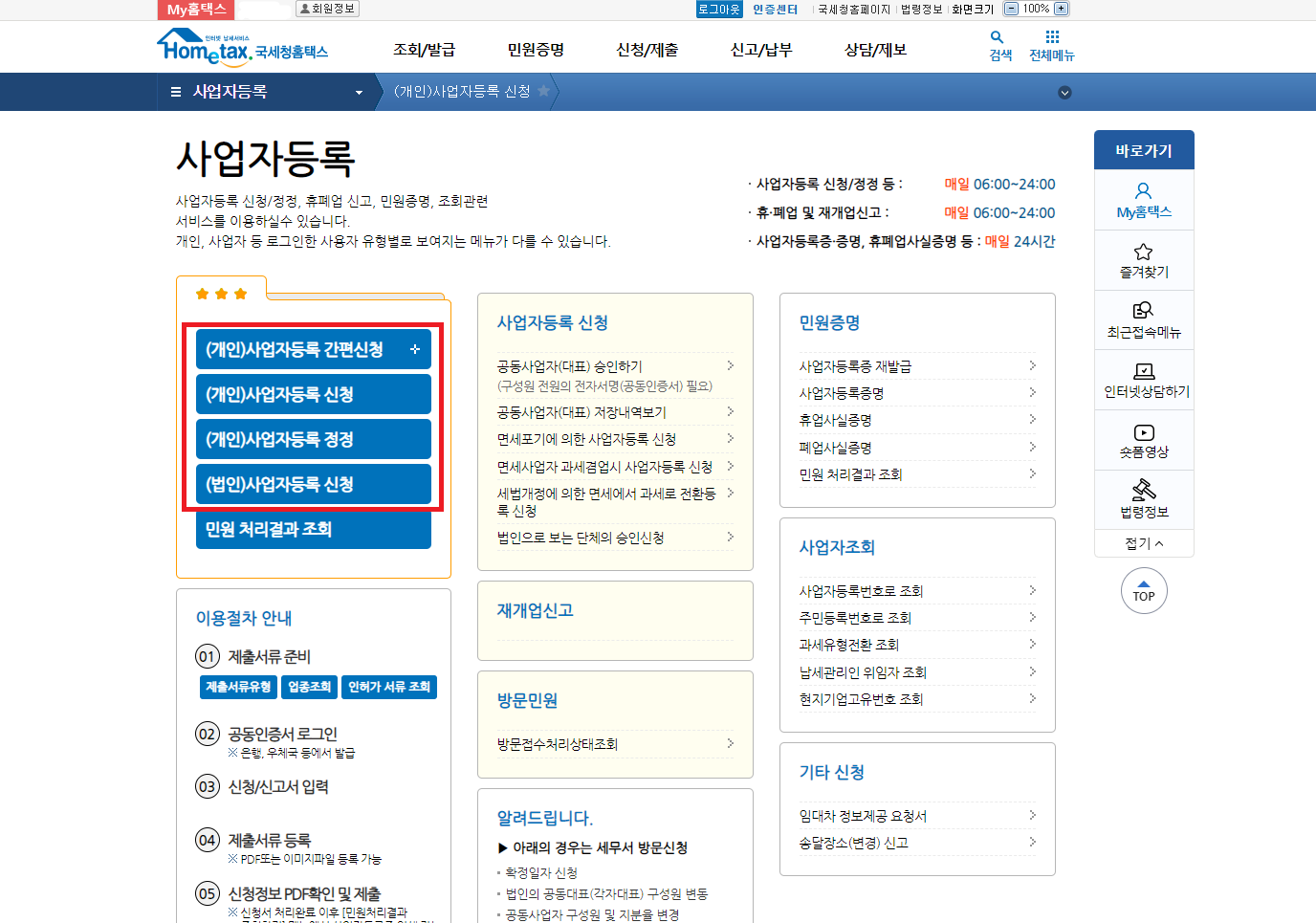Open the 폐업사실증명 link

tap(836, 448)
